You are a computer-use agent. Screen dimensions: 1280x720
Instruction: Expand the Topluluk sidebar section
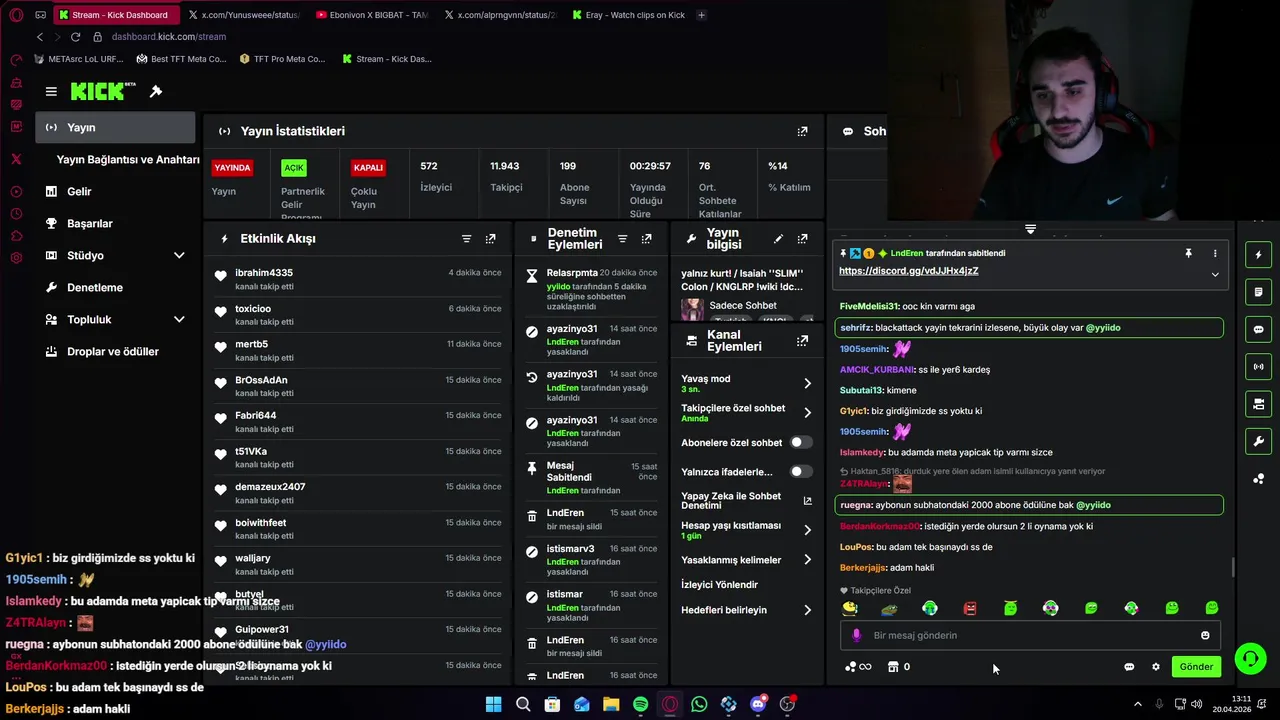pyautogui.click(x=179, y=320)
